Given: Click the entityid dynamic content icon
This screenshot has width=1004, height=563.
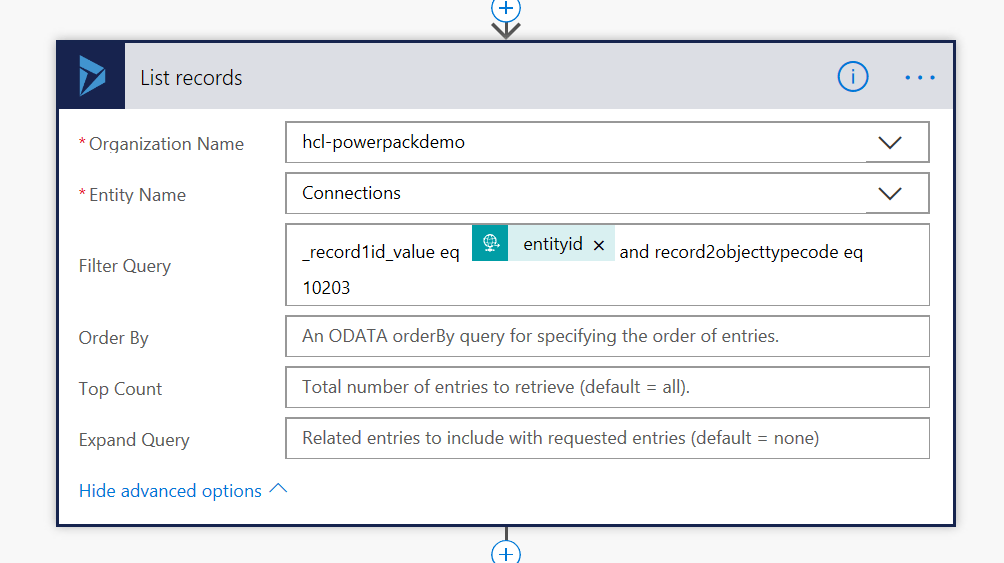Looking at the screenshot, I should 490,243.
